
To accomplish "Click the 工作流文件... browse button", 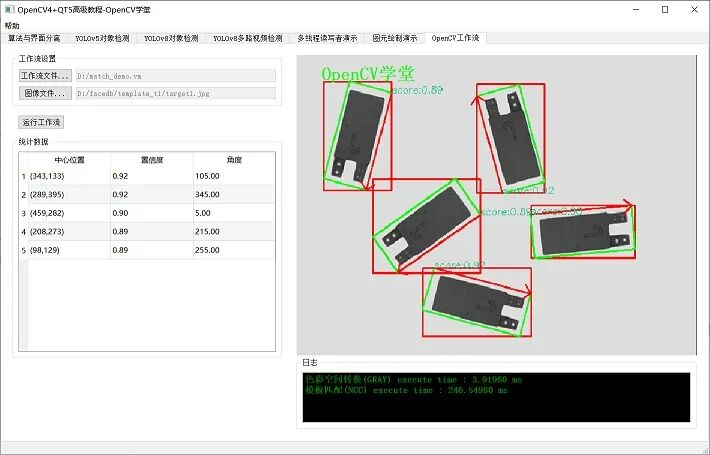I will click(45, 76).
